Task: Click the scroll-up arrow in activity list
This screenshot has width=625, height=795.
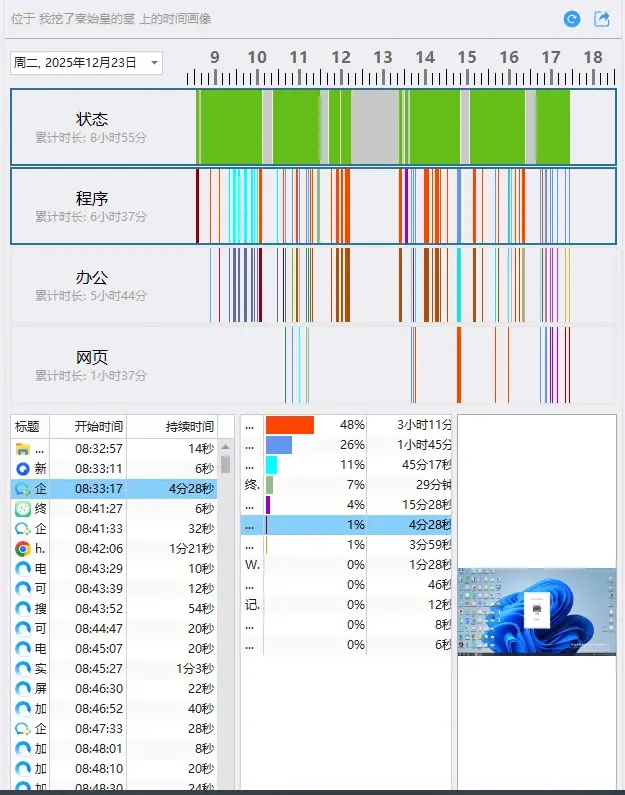Action: pyautogui.click(x=226, y=447)
